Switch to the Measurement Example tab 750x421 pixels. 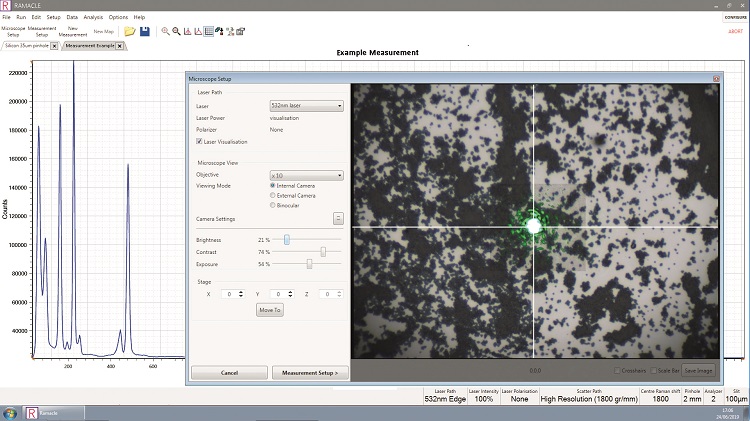(90, 46)
